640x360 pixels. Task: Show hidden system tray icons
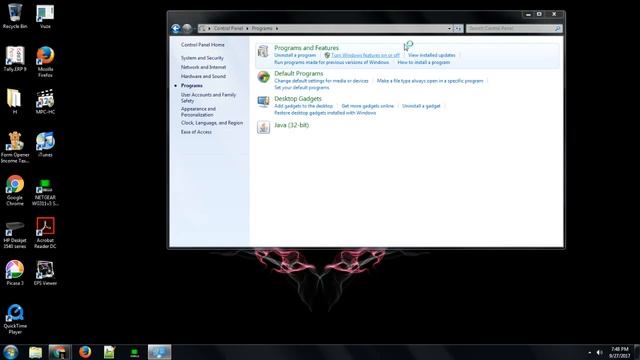(x=589, y=352)
